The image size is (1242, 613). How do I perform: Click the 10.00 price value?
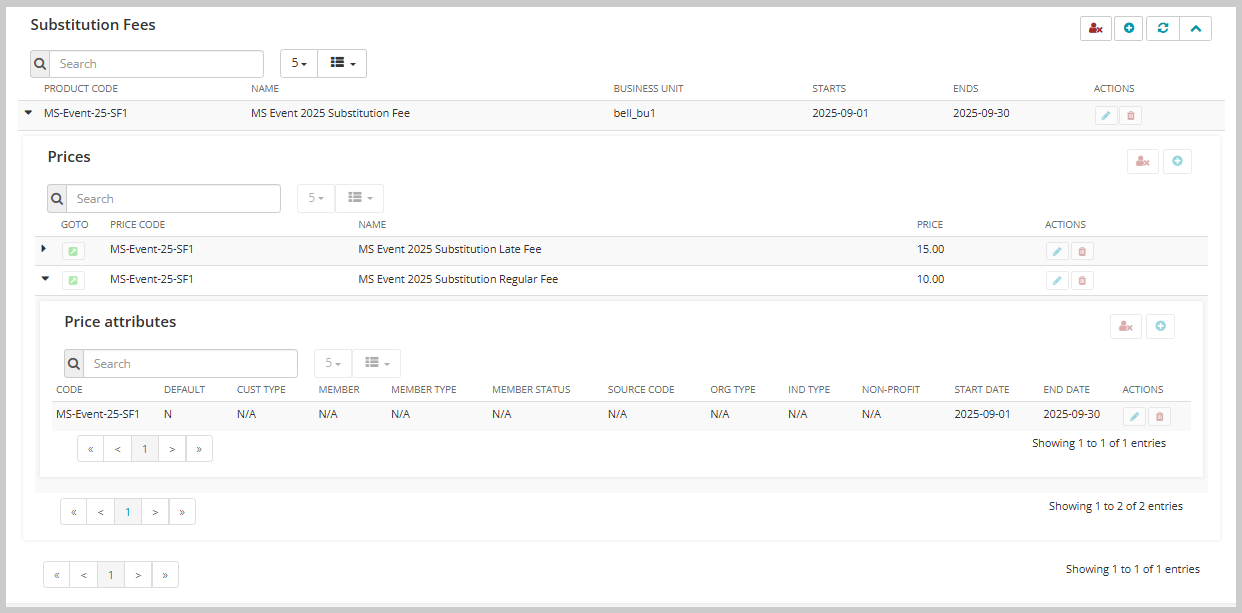pos(930,279)
